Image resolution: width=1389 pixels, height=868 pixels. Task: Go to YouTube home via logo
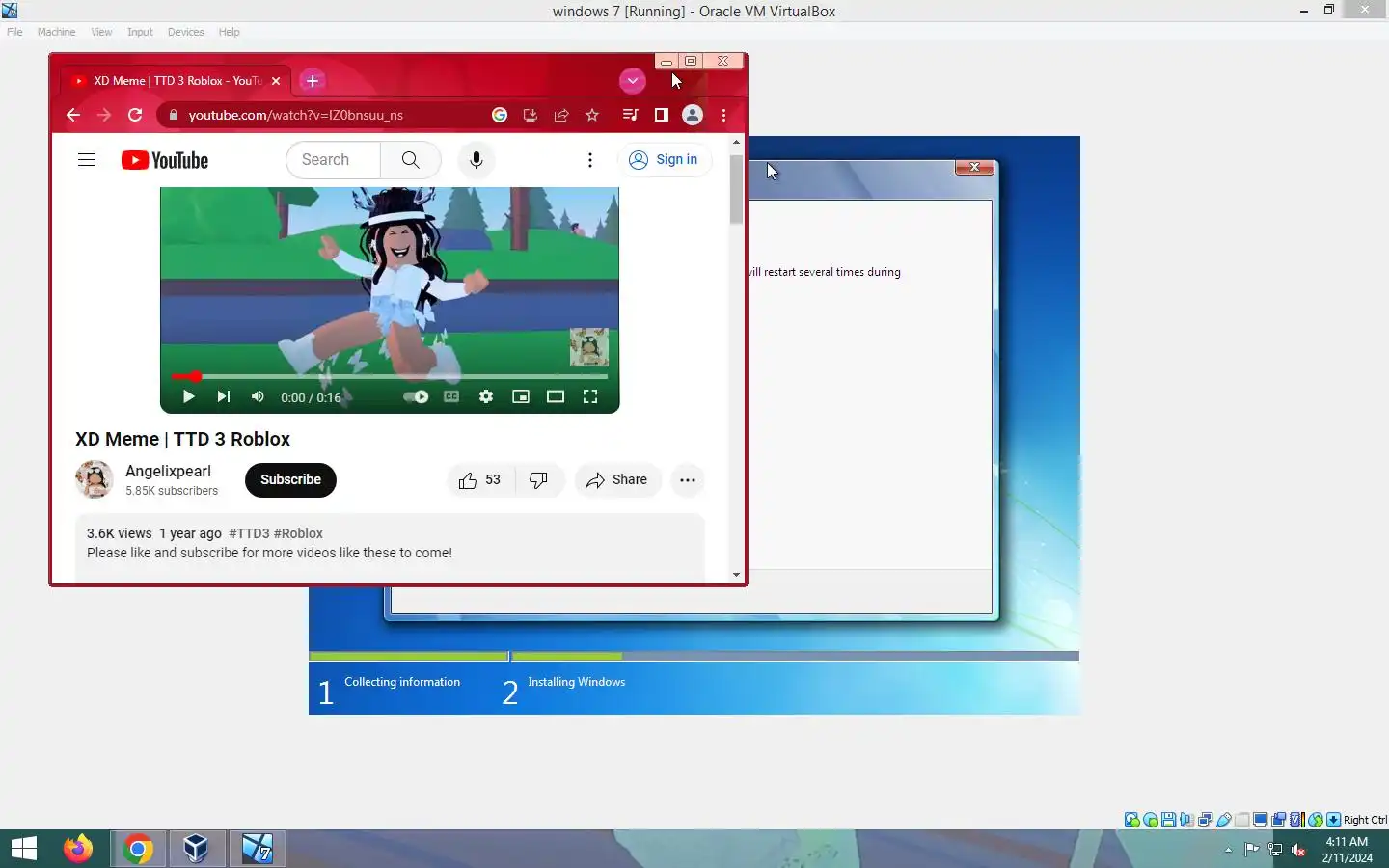click(x=165, y=160)
